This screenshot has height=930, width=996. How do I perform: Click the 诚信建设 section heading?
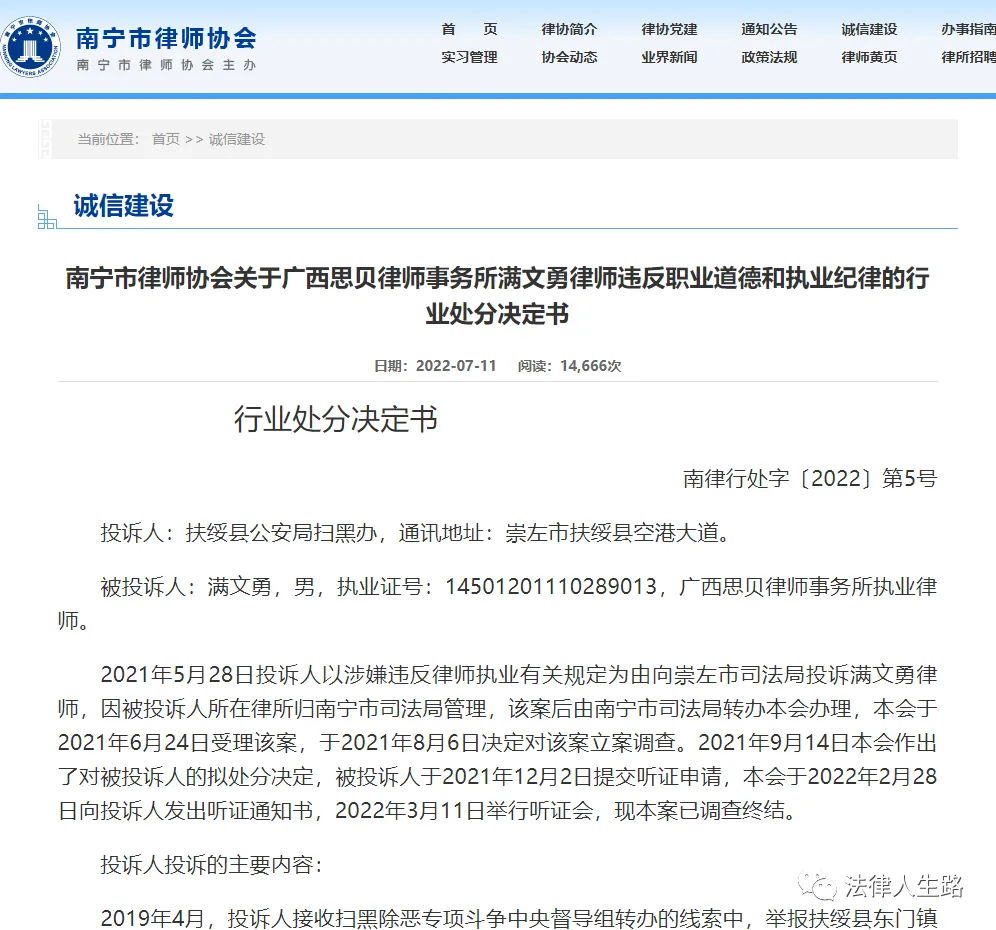(123, 206)
